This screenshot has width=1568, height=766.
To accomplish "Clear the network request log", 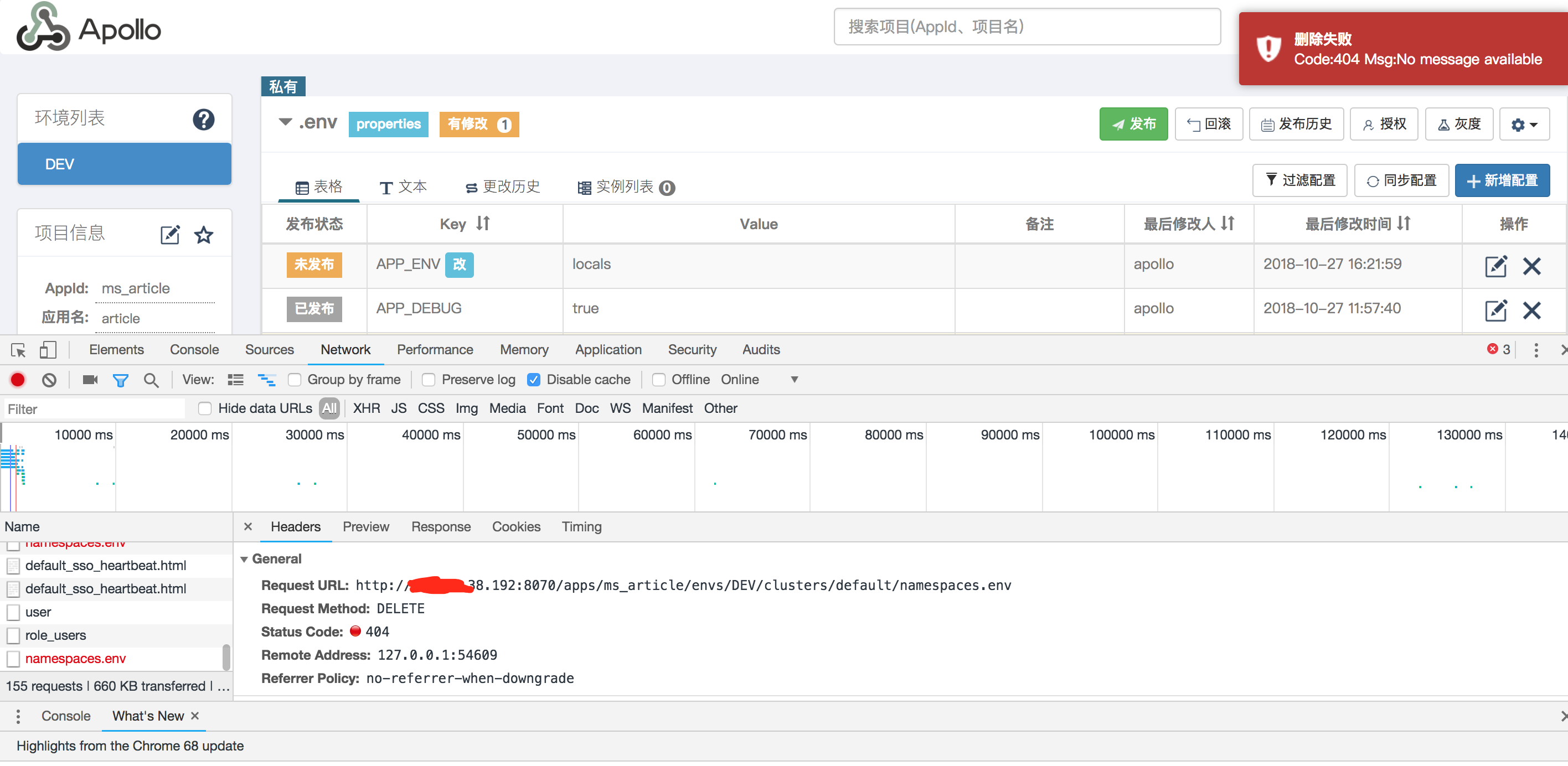I will pyautogui.click(x=49, y=379).
